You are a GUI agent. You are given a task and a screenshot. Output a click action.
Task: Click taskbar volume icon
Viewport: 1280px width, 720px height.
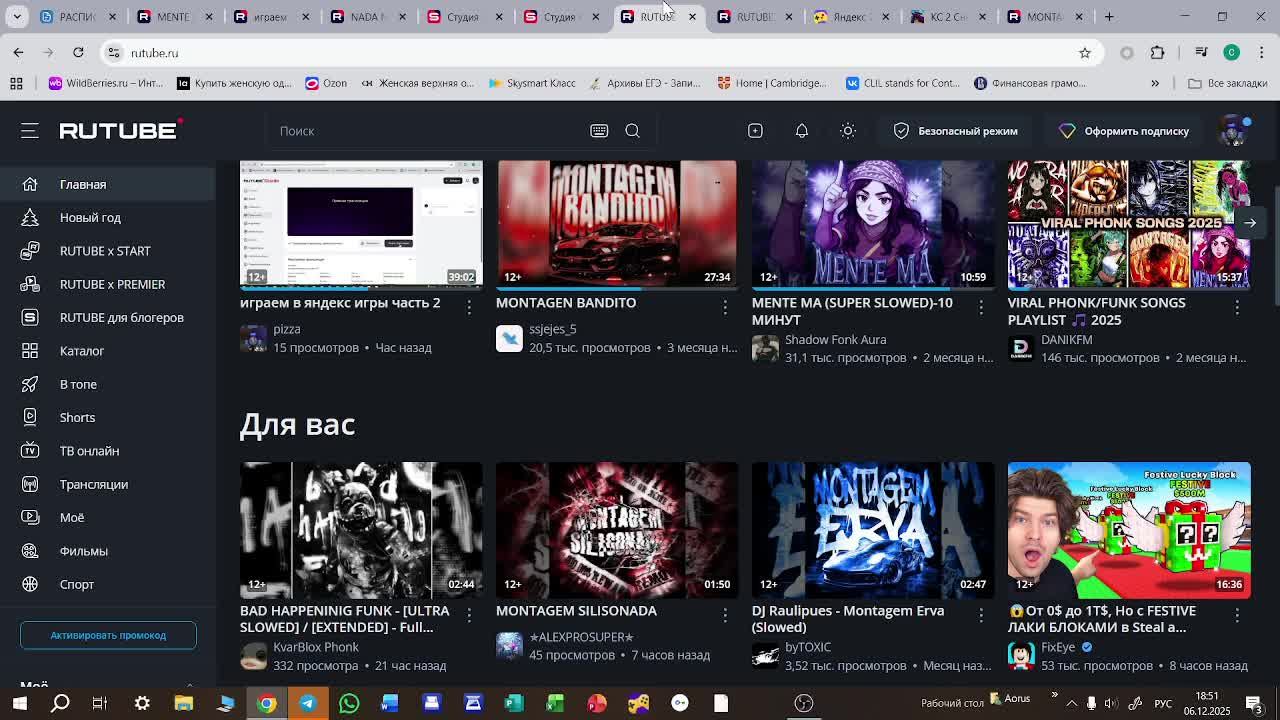1111,703
